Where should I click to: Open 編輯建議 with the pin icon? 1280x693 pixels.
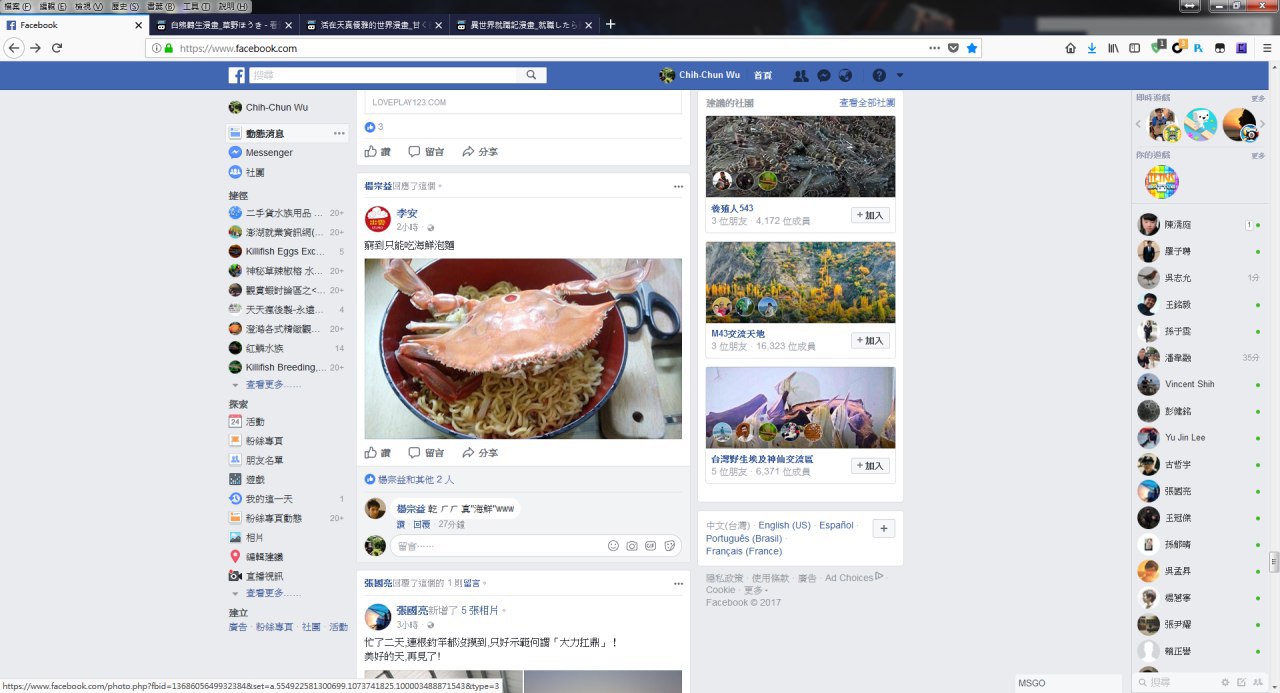coord(264,557)
